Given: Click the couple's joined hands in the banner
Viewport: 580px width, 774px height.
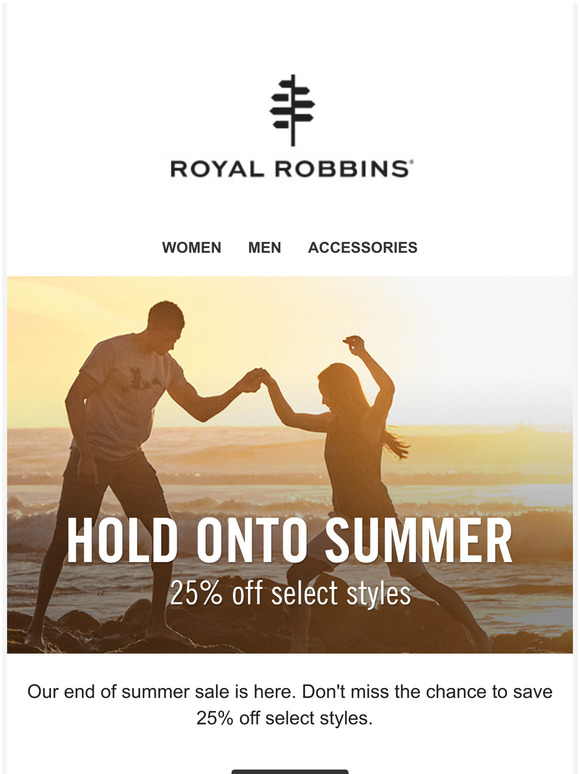Looking at the screenshot, I should 257,379.
